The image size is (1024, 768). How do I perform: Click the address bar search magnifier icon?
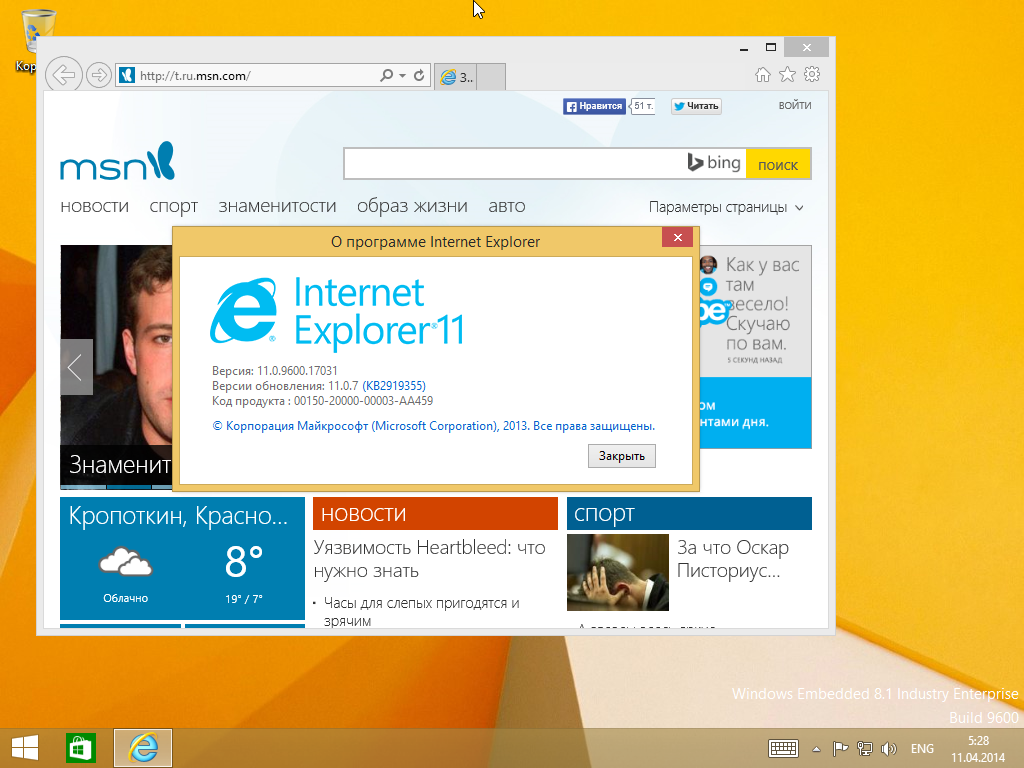[x=387, y=75]
